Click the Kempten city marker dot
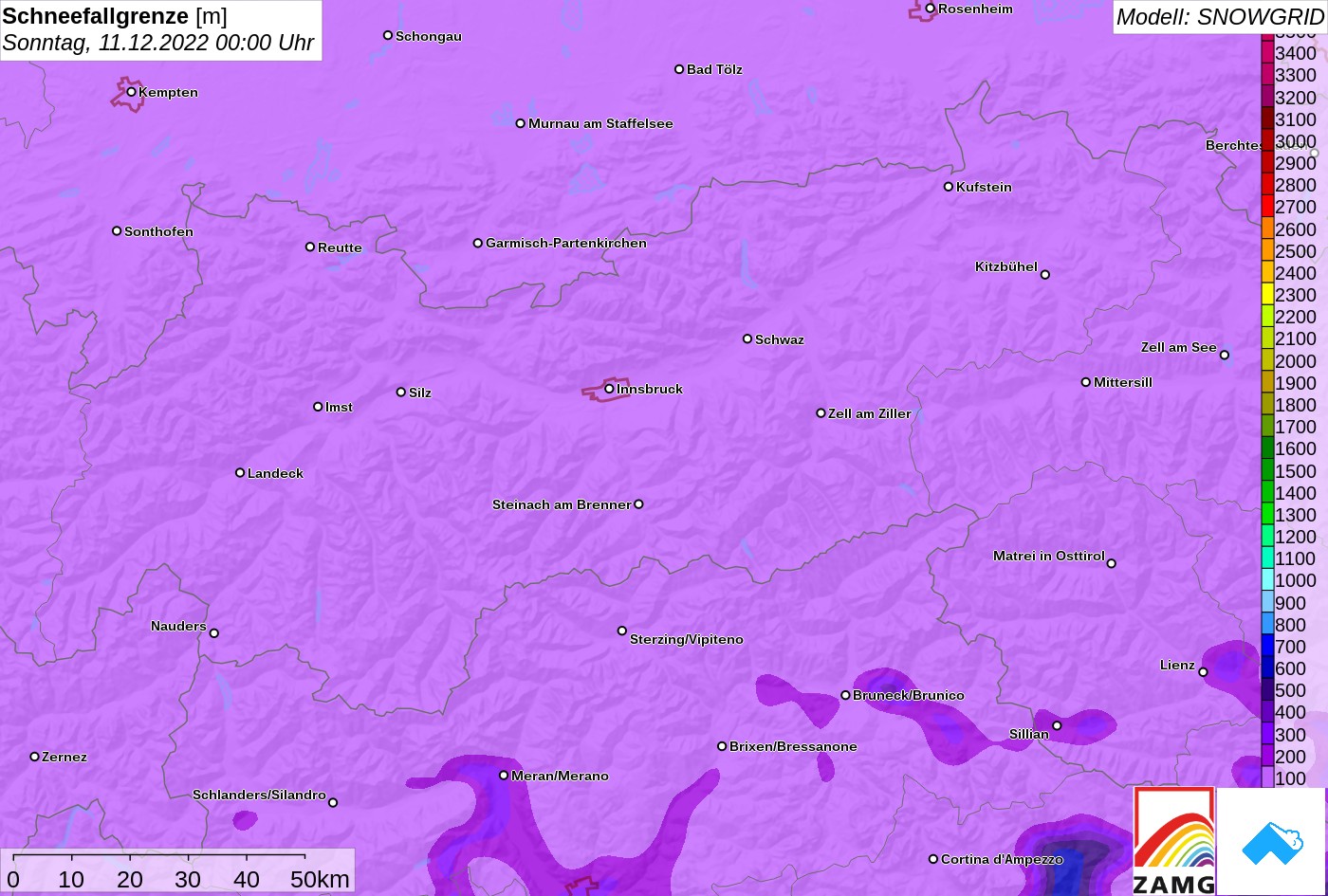This screenshot has height=896, width=1328. pos(132,92)
